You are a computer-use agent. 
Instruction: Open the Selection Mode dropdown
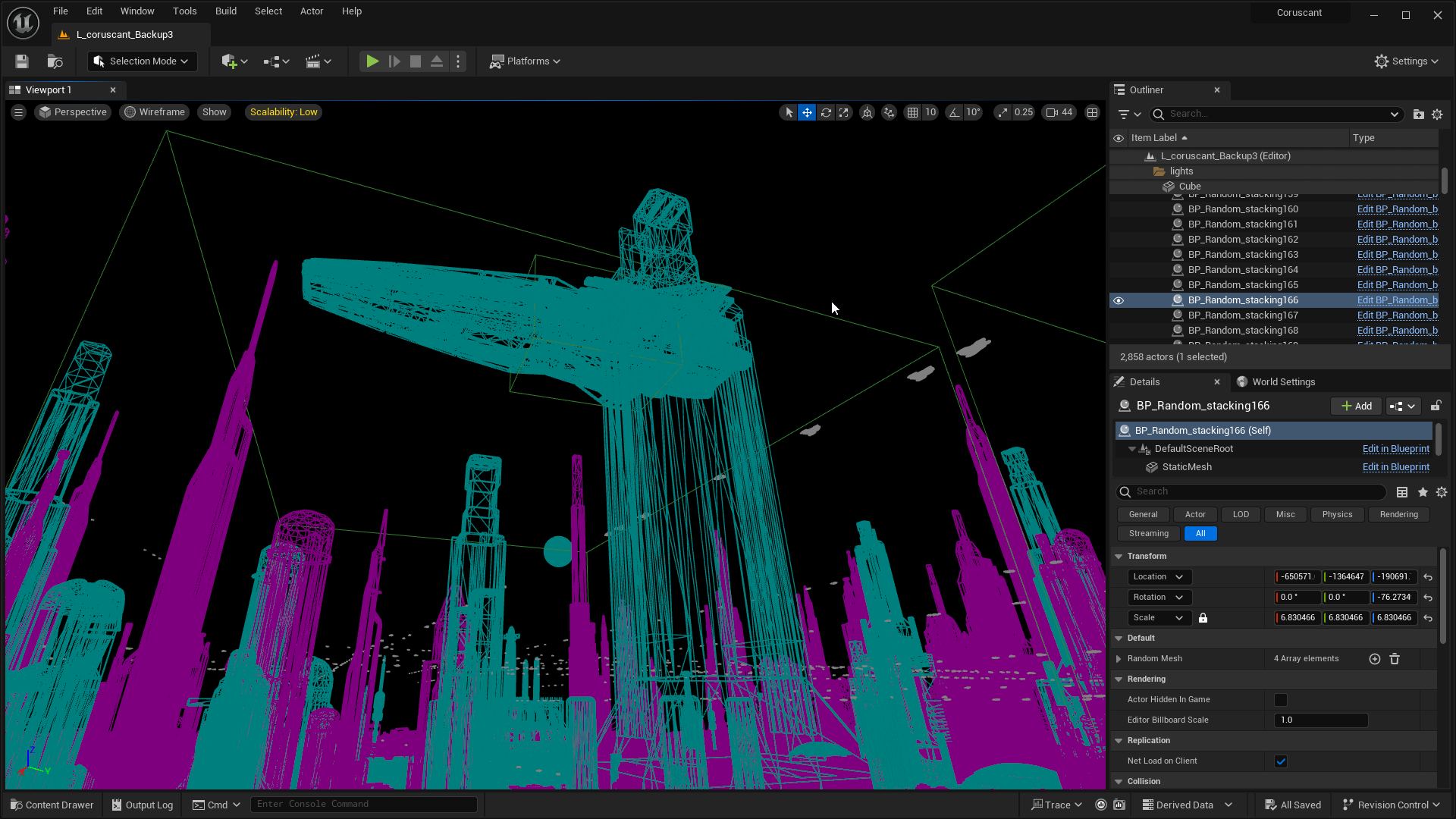coord(142,61)
